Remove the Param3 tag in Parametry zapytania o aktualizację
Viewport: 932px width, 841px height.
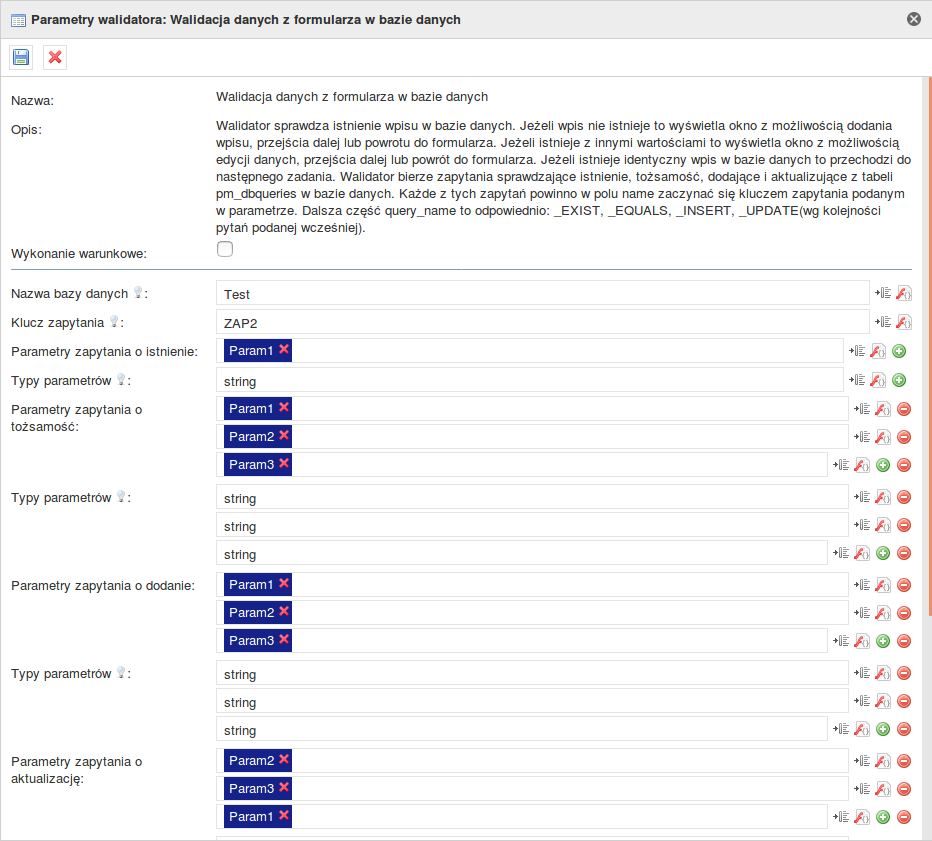[285, 788]
